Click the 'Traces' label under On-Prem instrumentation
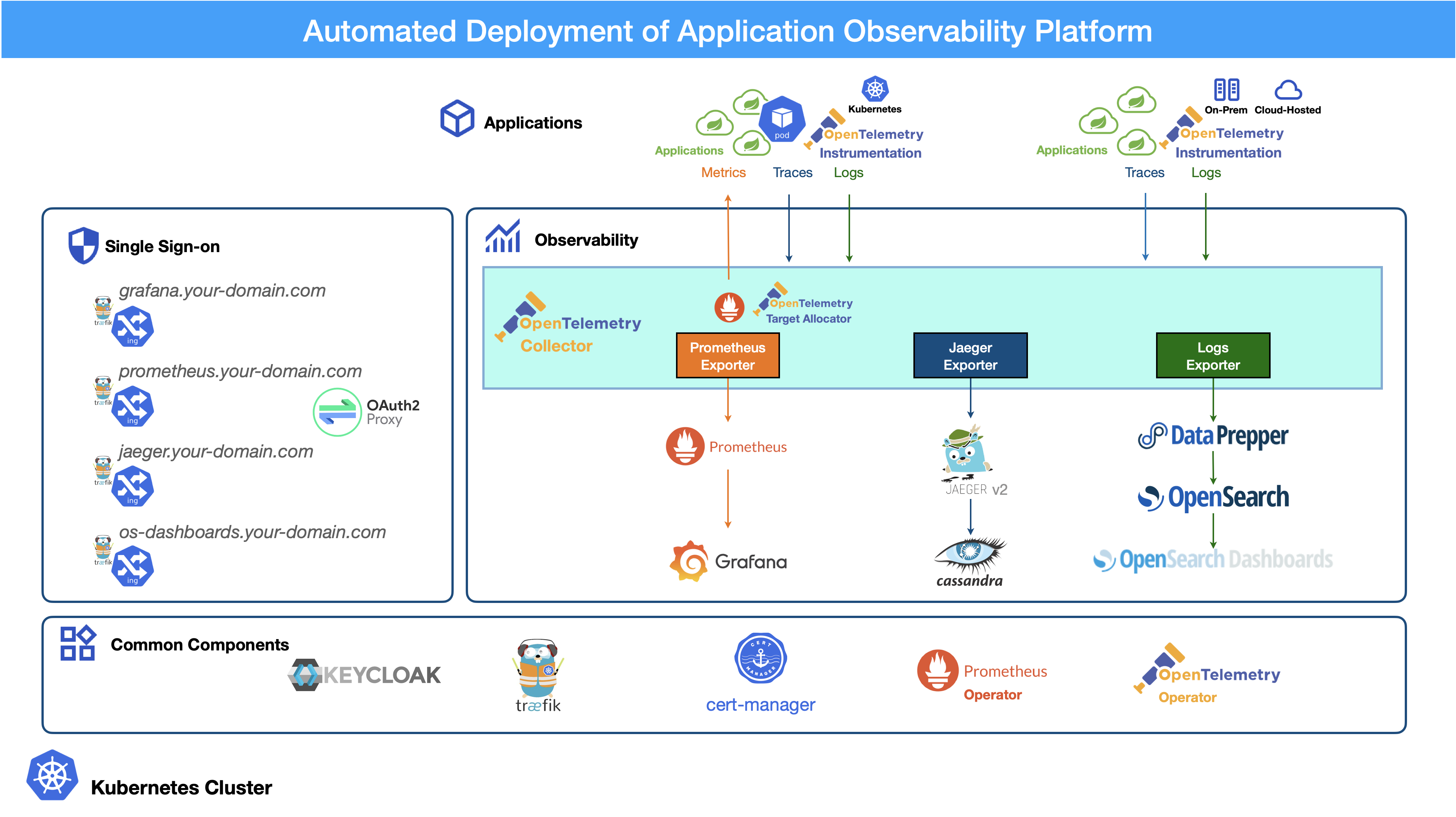 [1144, 173]
